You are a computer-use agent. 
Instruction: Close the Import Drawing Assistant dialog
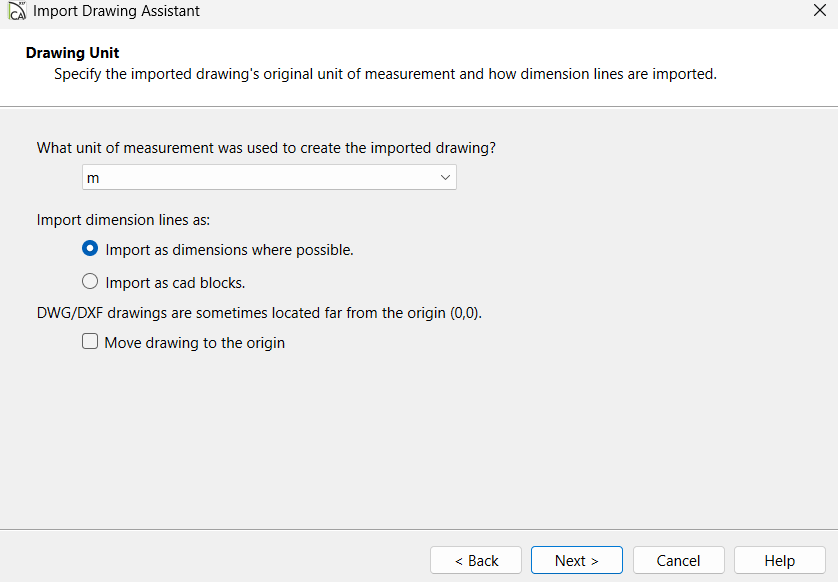tap(820, 11)
